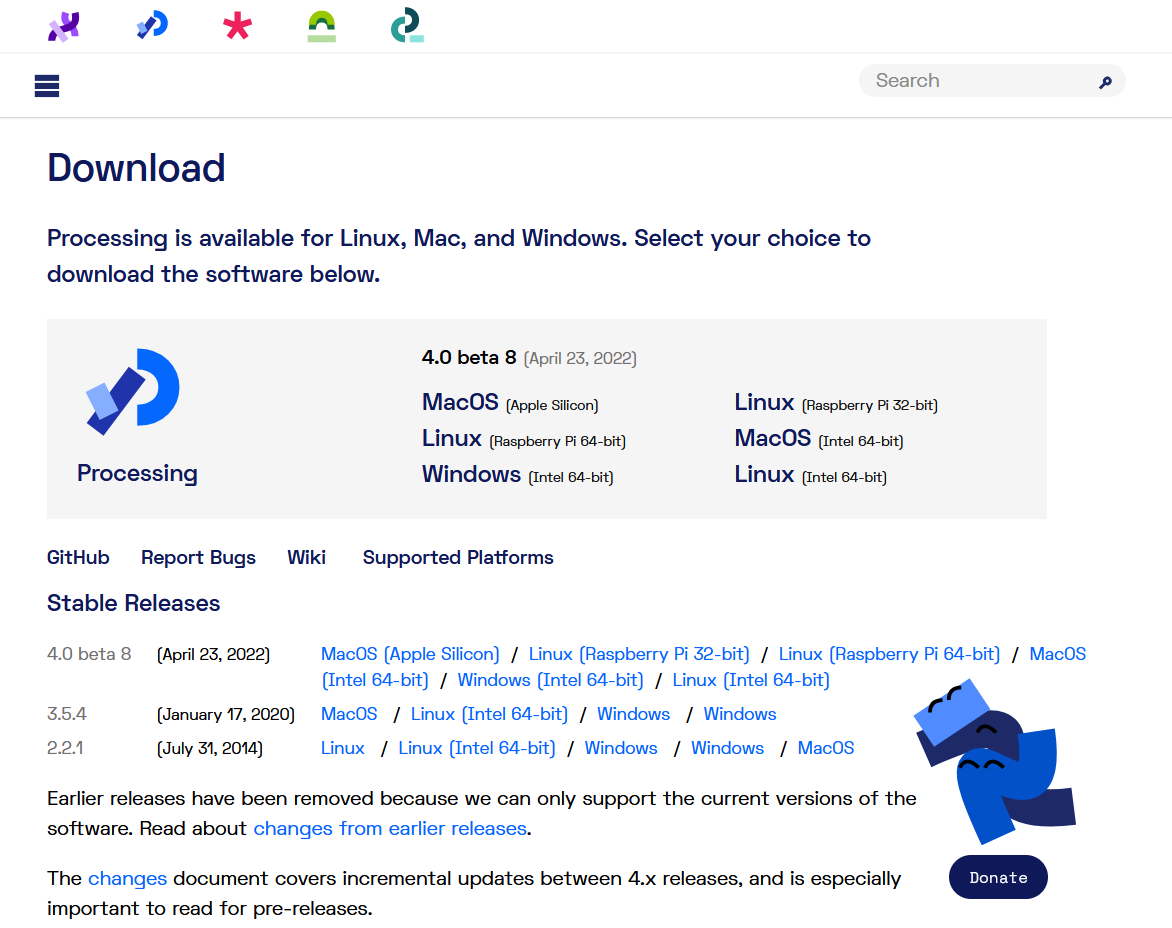Download Linux Raspberry Pi 64-bit from featured box
This screenshot has width=1172, height=928.
click(523, 439)
